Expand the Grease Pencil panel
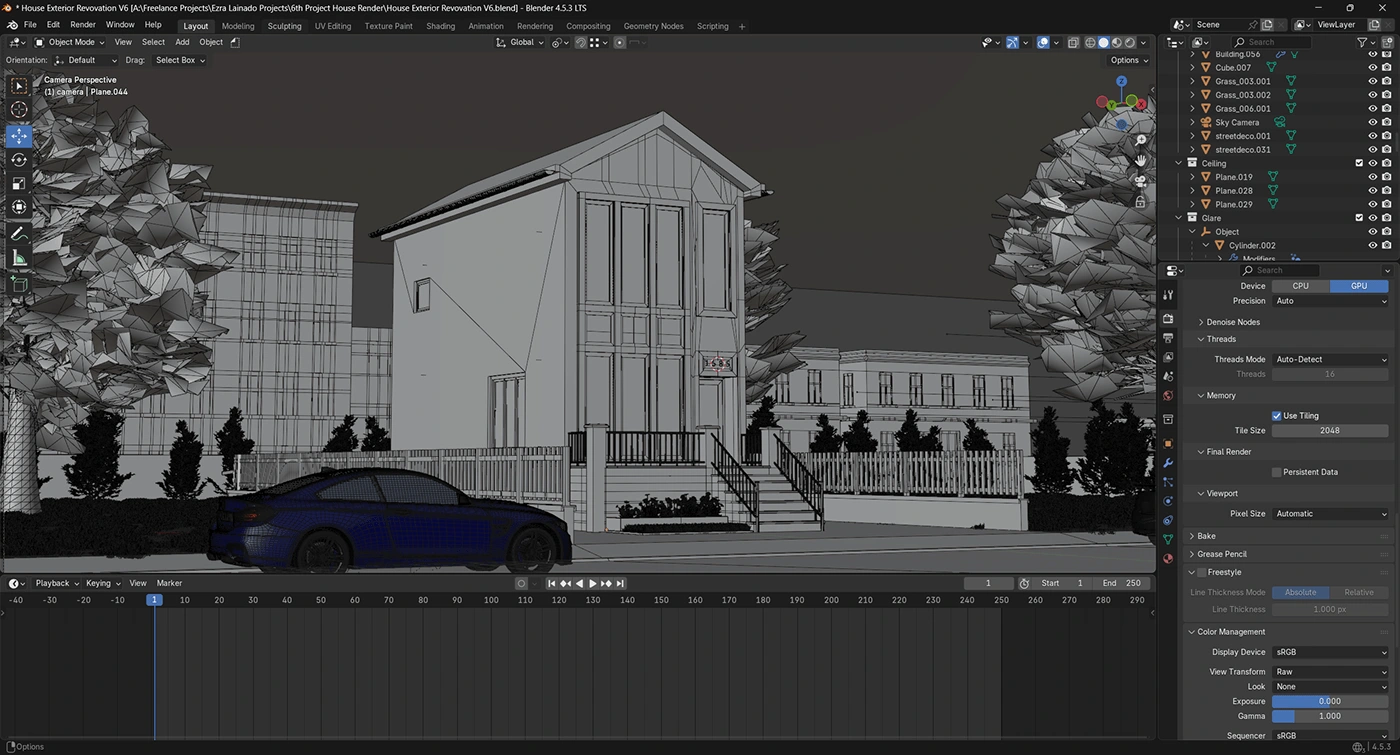This screenshot has height=755, width=1400. (x=1222, y=554)
